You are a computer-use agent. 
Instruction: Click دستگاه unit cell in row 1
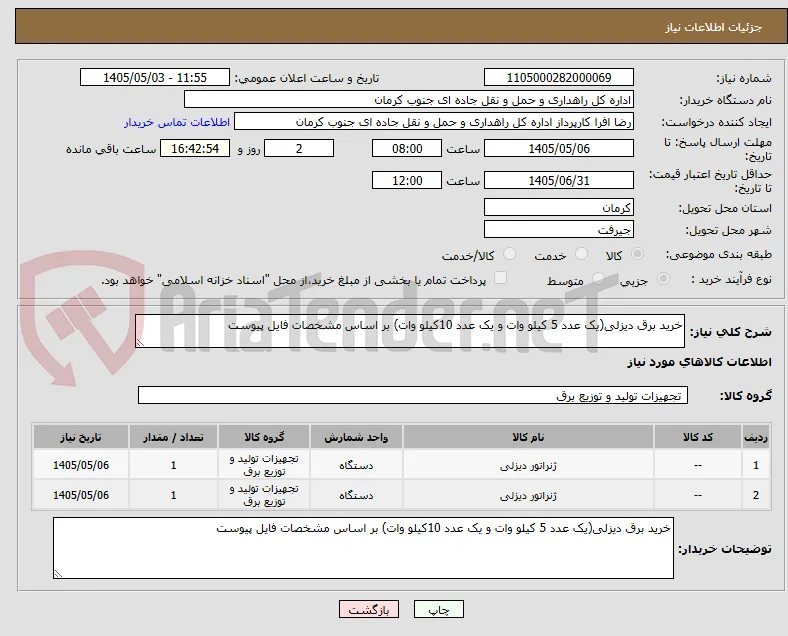pyautogui.click(x=356, y=465)
